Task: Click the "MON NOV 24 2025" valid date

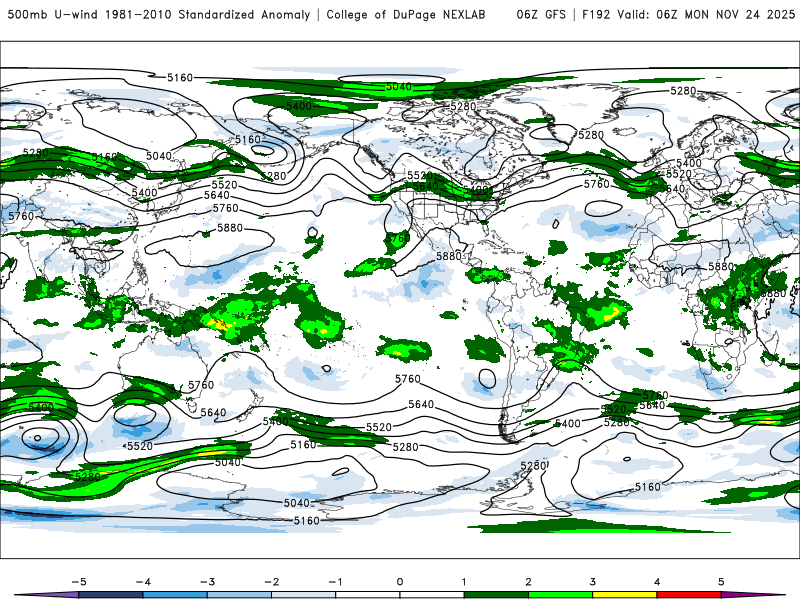Action: tap(739, 14)
